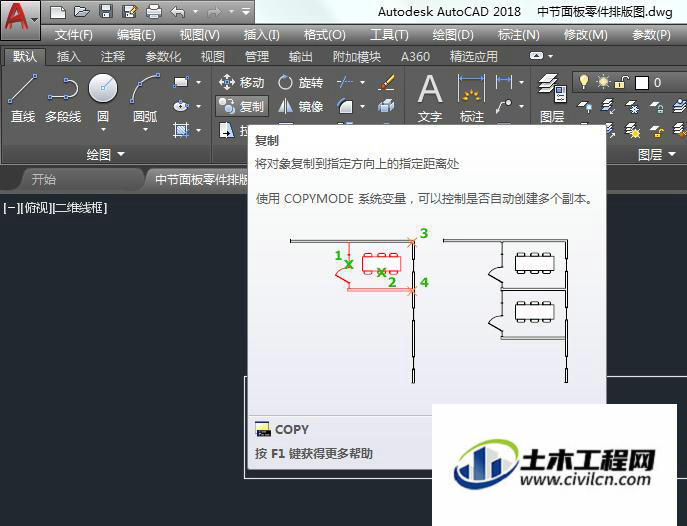The height and width of the screenshot is (526, 687).
Task: Select the Rectangle draw tool icon
Action: [x=181, y=82]
